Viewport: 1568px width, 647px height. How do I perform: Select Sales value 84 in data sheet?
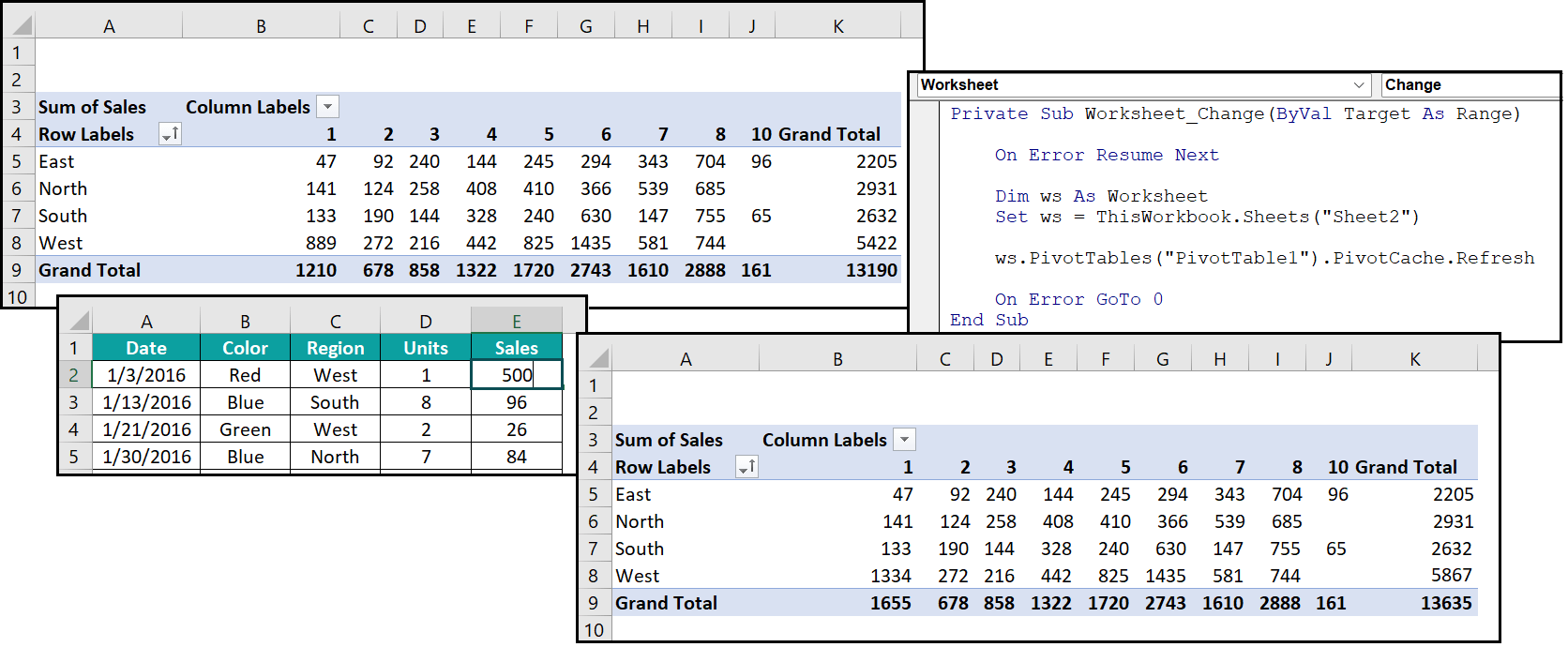pos(517,457)
